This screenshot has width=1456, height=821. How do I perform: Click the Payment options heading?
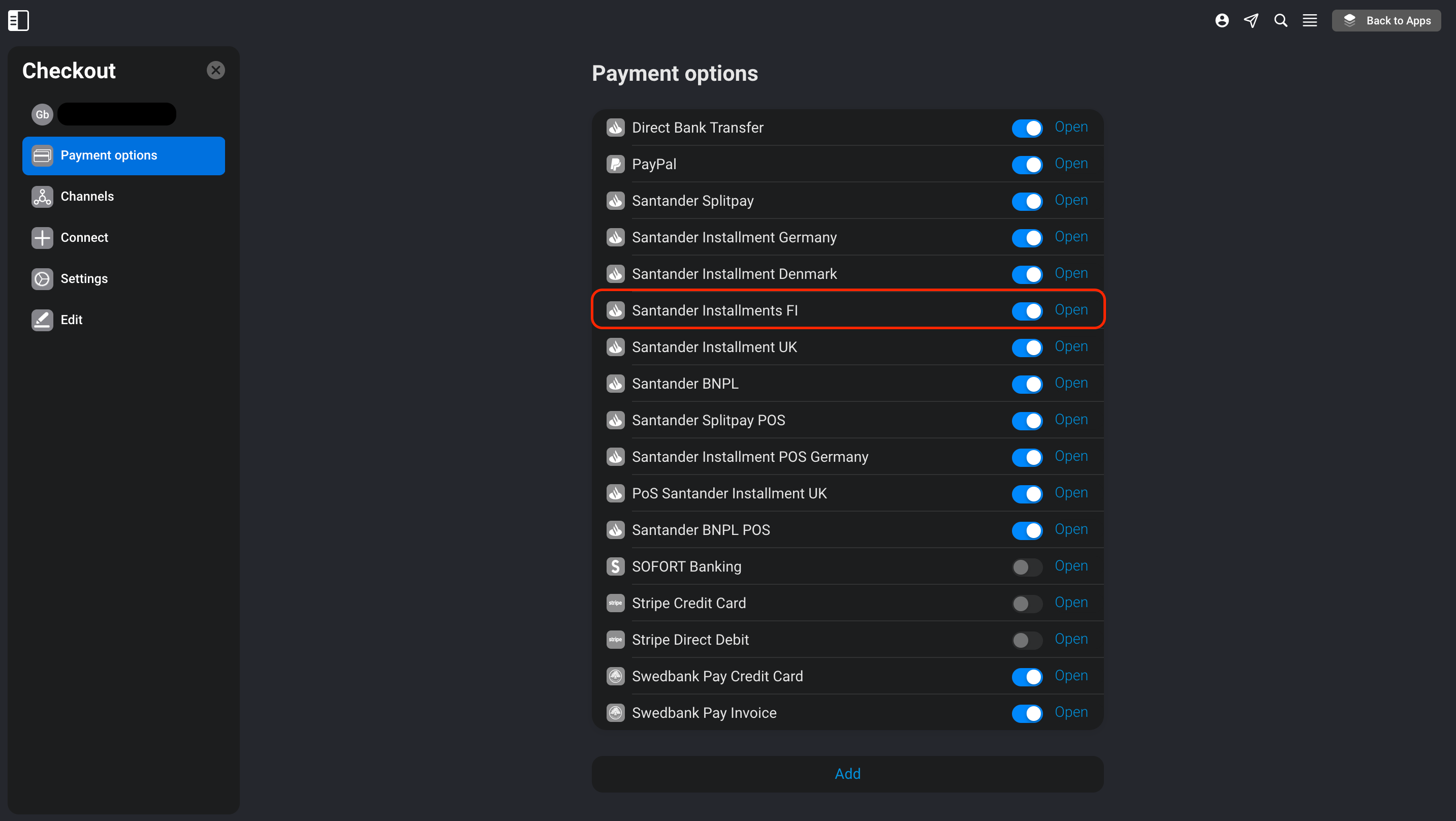[674, 74]
